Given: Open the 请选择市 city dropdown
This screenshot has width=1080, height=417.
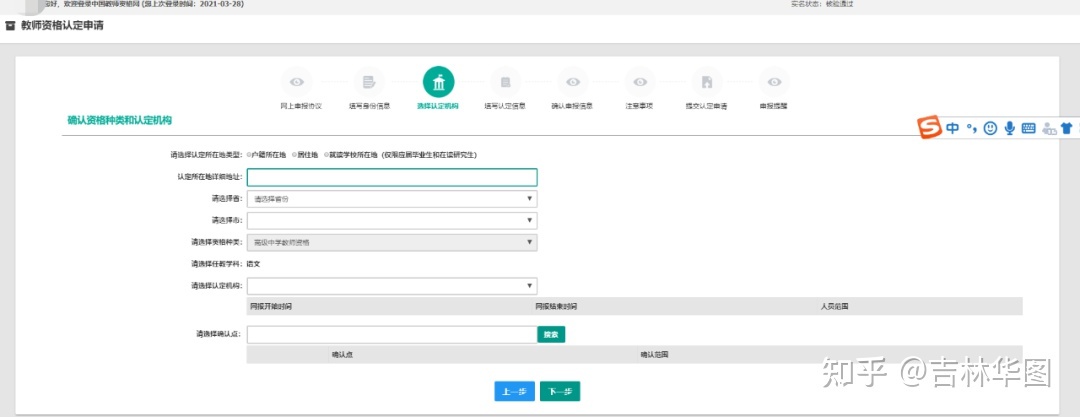Looking at the screenshot, I should click(392, 221).
